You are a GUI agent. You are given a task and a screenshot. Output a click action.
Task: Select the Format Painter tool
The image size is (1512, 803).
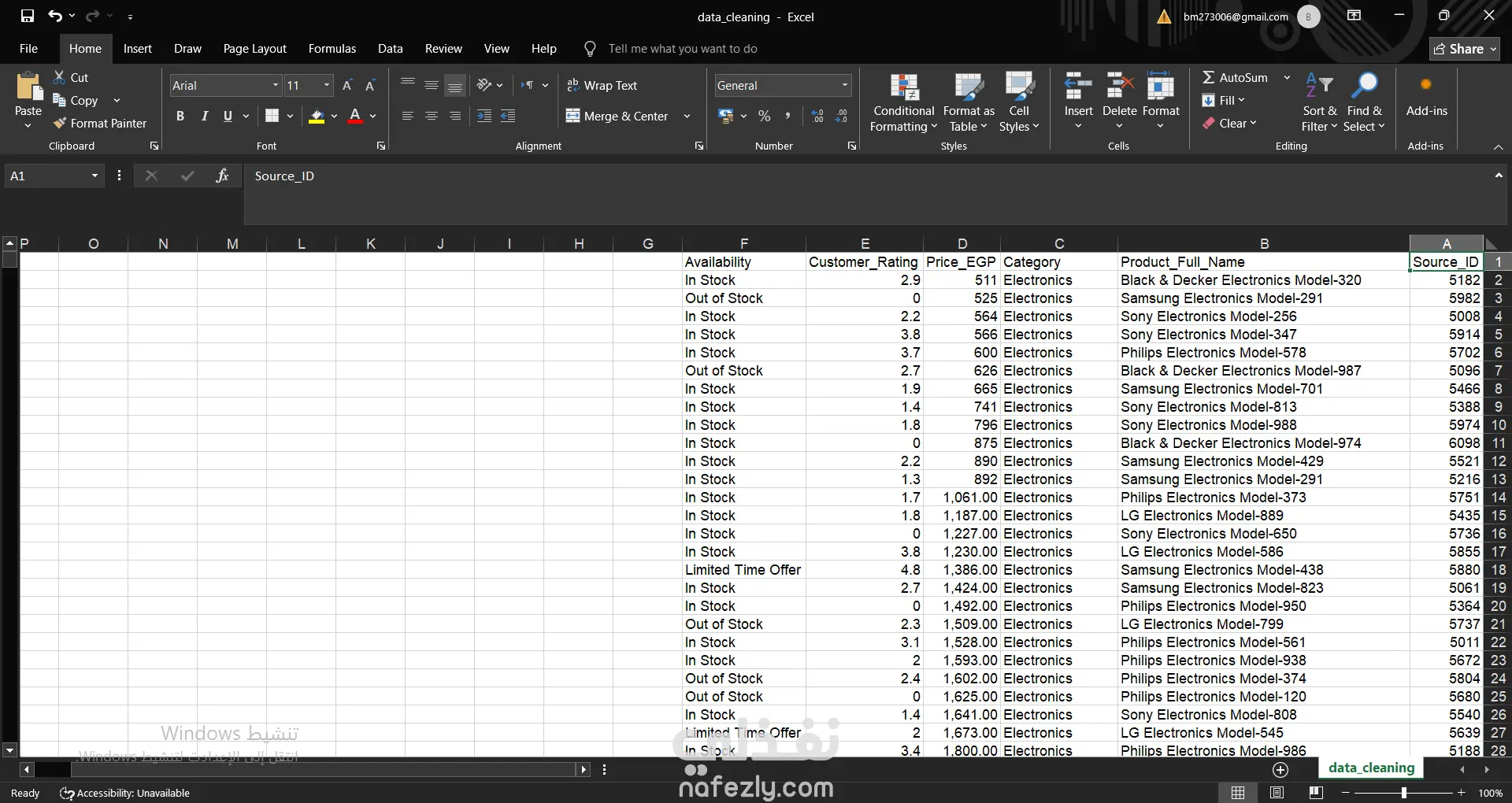coord(100,123)
